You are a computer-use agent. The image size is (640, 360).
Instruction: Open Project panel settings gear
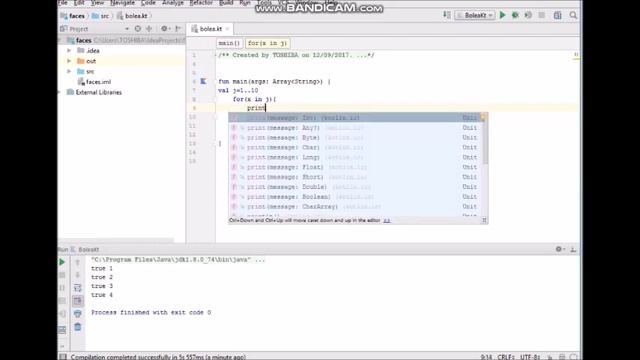tap(164, 29)
